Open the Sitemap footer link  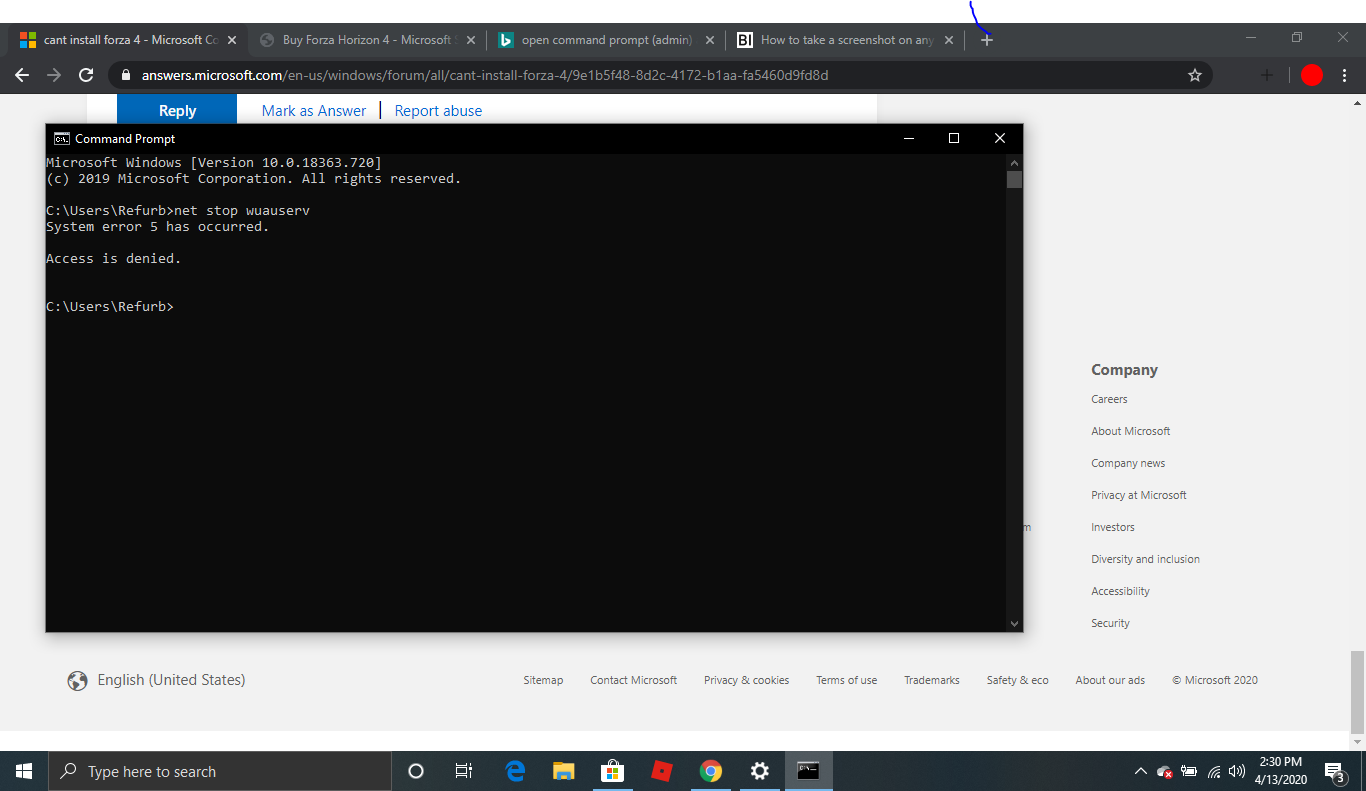pos(543,680)
